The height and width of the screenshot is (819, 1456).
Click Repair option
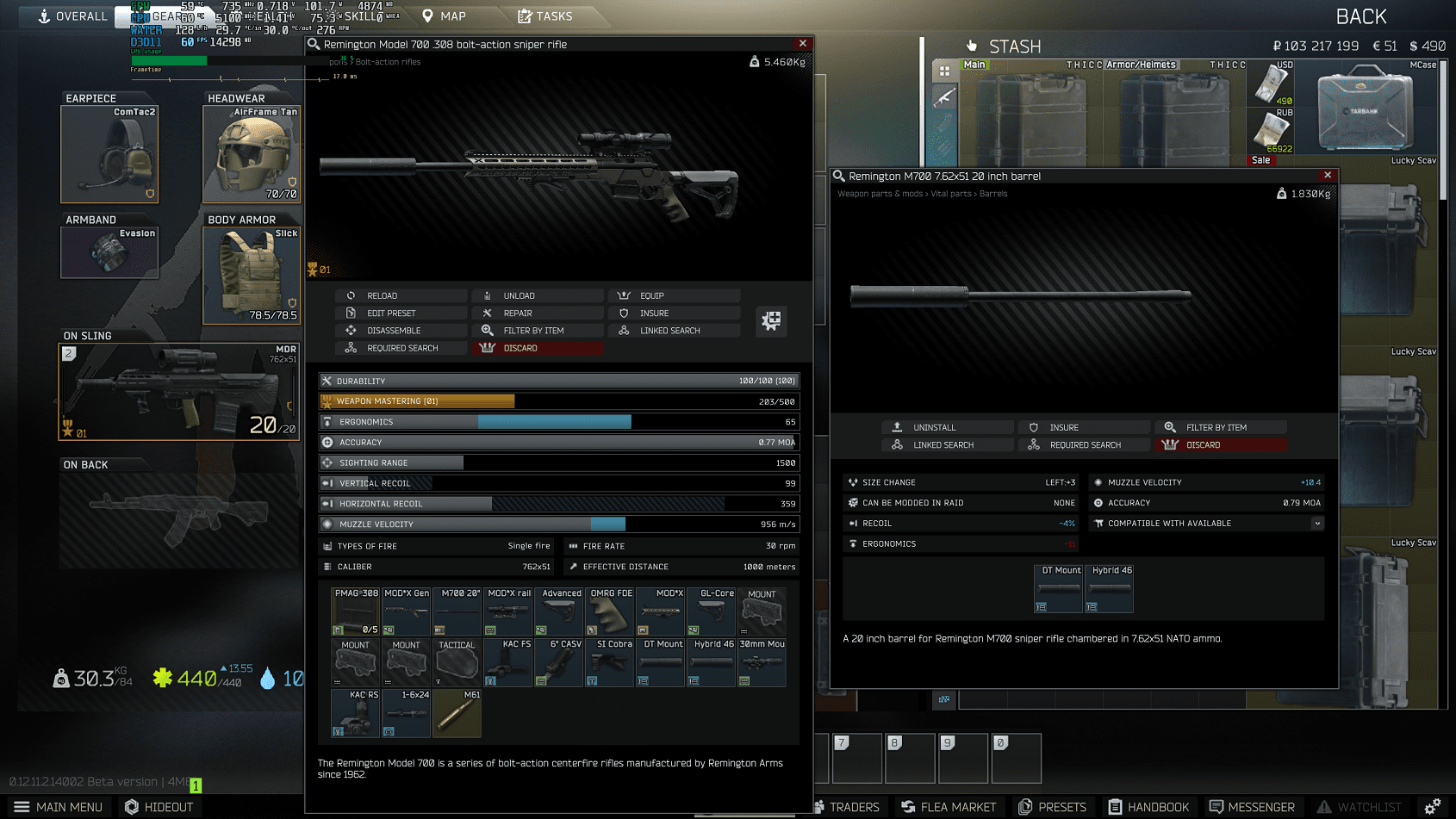pos(538,313)
